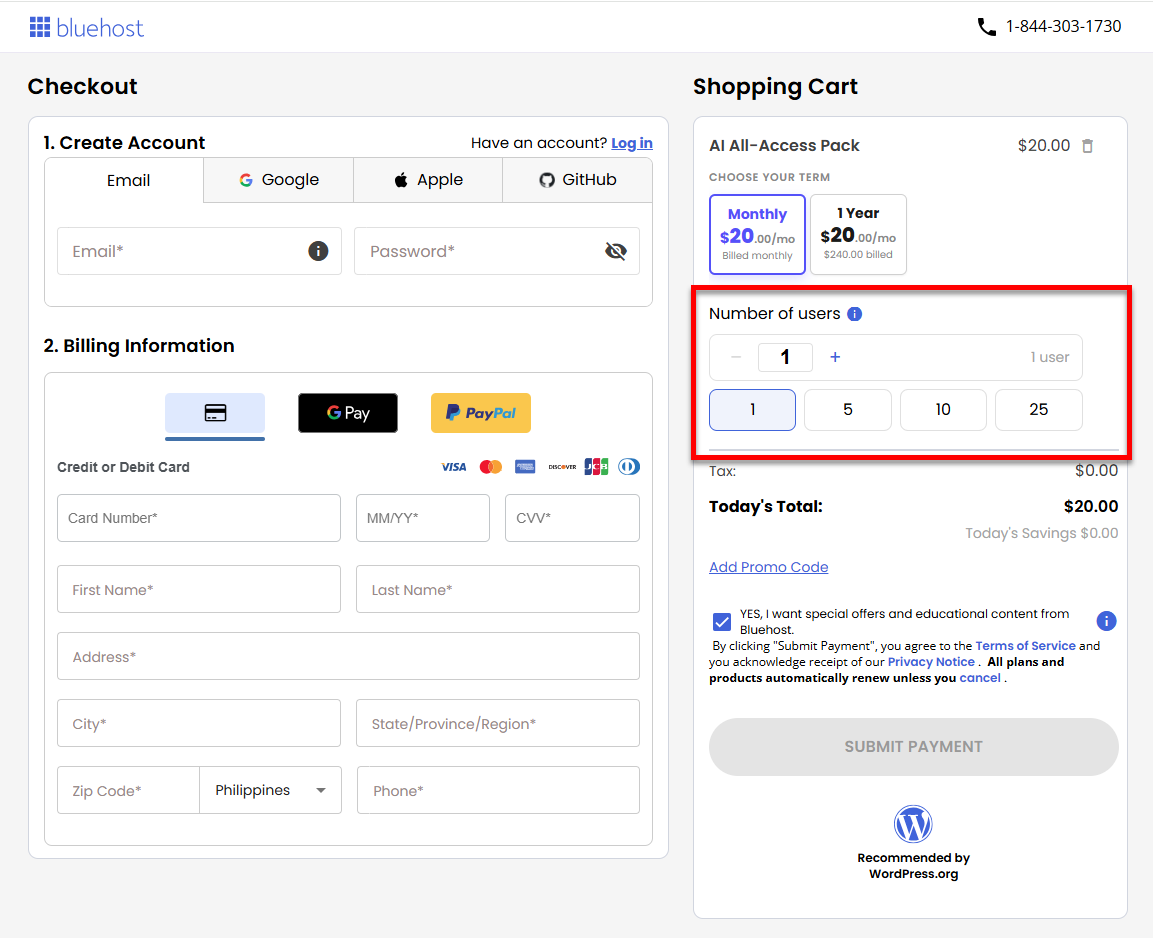Screen dimensions: 1153x938
Task: Choose the 10 users preset
Action: (x=943, y=410)
